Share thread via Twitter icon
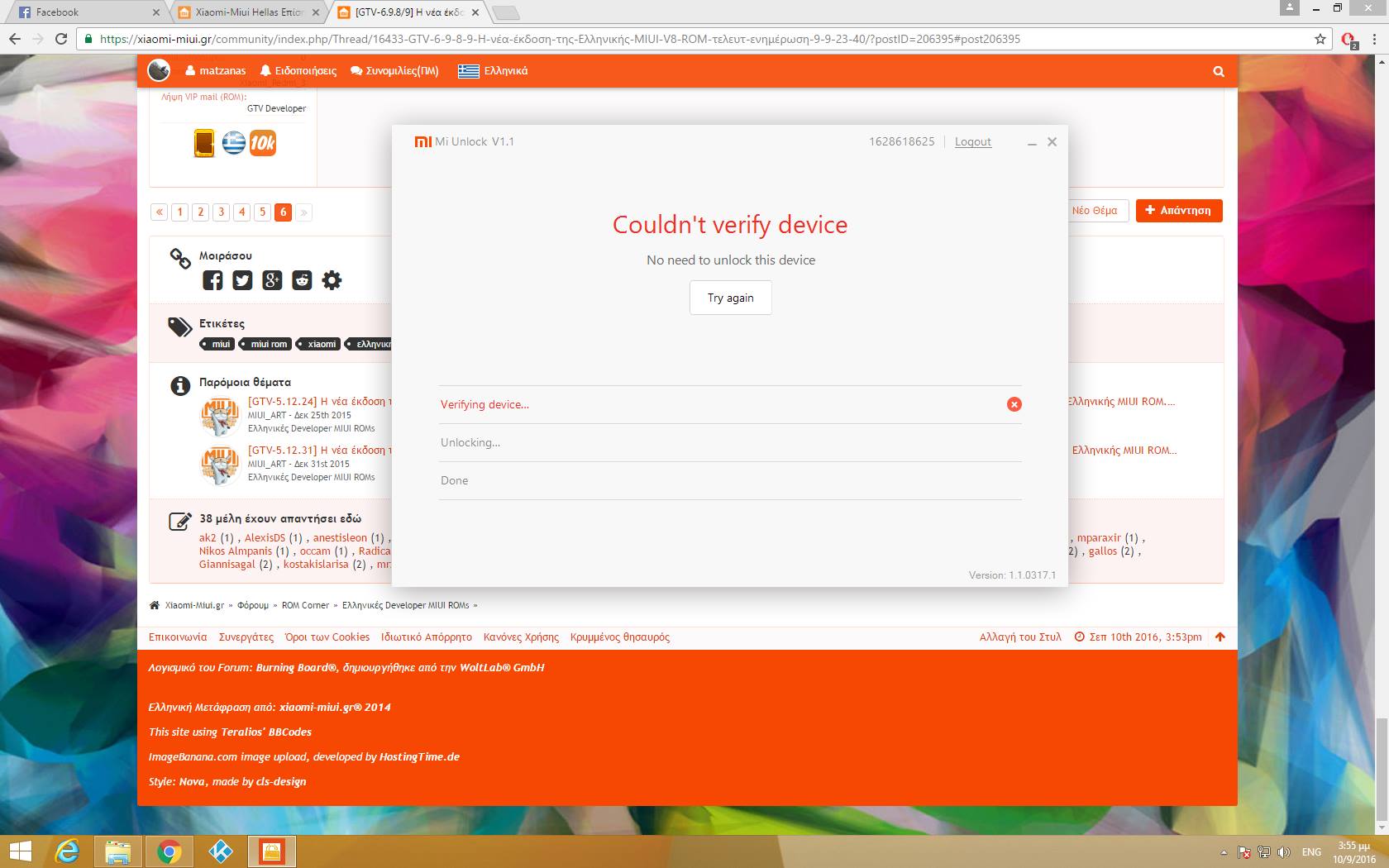 point(242,280)
